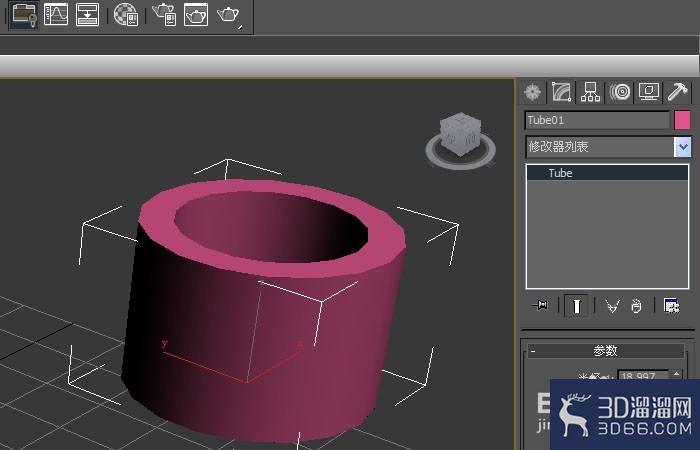This screenshot has width=700, height=450.
Task: Switch to the Motion panel
Action: point(620,92)
